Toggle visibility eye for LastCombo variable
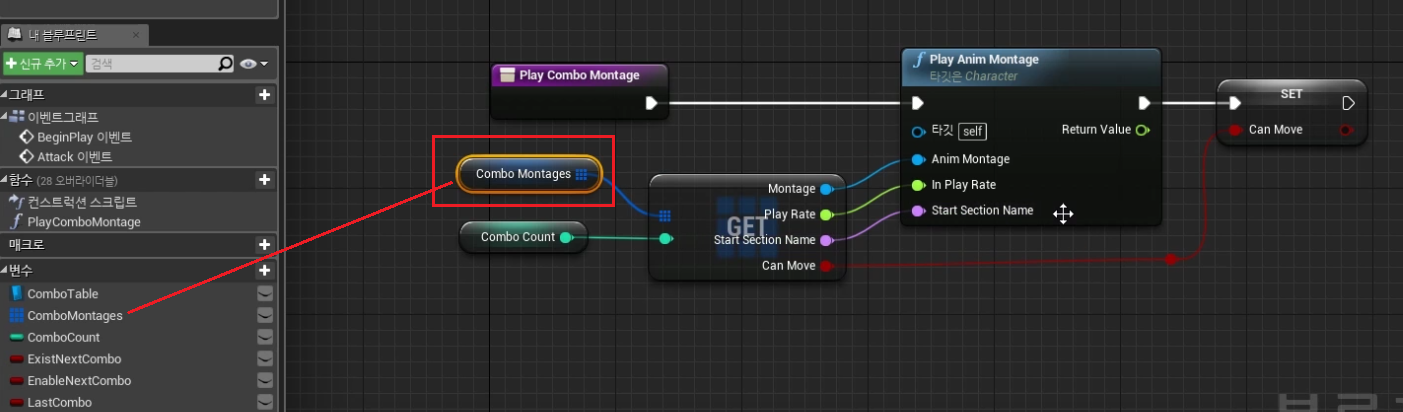Image resolution: width=1403 pixels, height=412 pixels. (x=265, y=402)
